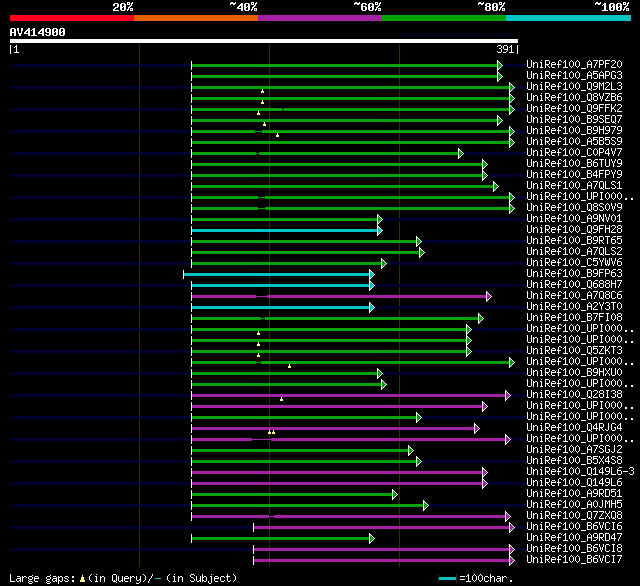640x586 pixels.
Task: Select the UniRef100_A2Y3T0 label
Action: point(574,307)
